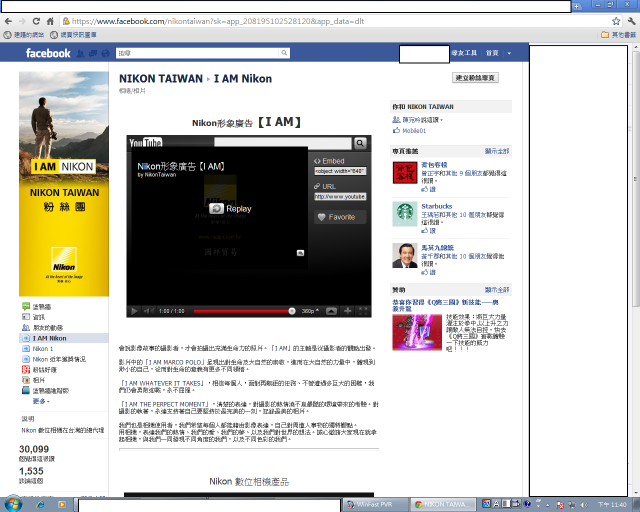Click the YouTube player search box
The image size is (640, 512).
(282, 143)
